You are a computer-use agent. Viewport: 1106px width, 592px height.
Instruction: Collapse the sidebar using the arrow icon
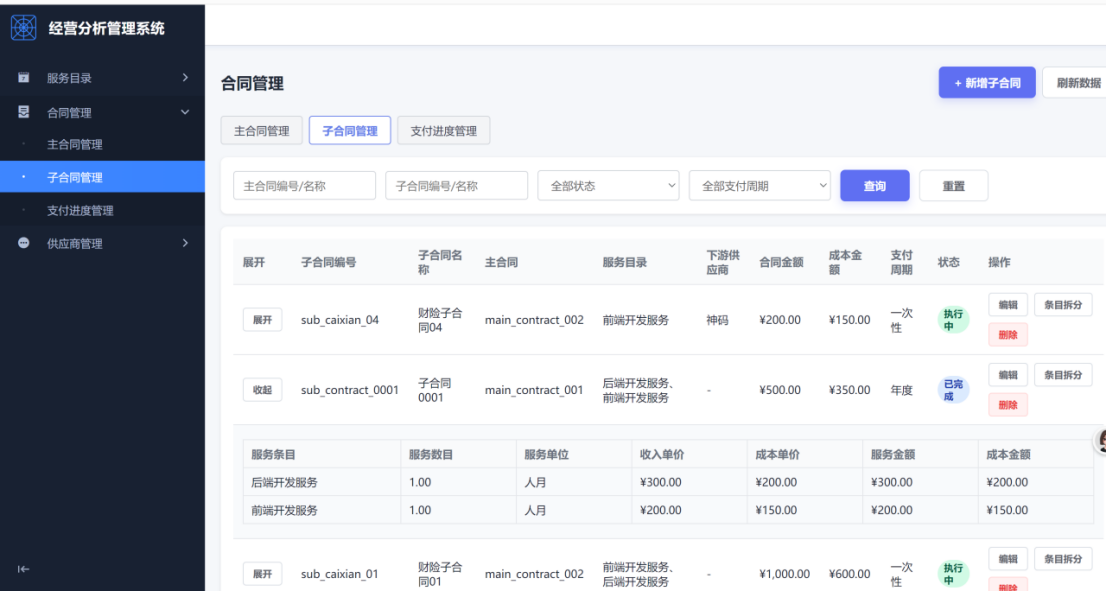(23, 569)
